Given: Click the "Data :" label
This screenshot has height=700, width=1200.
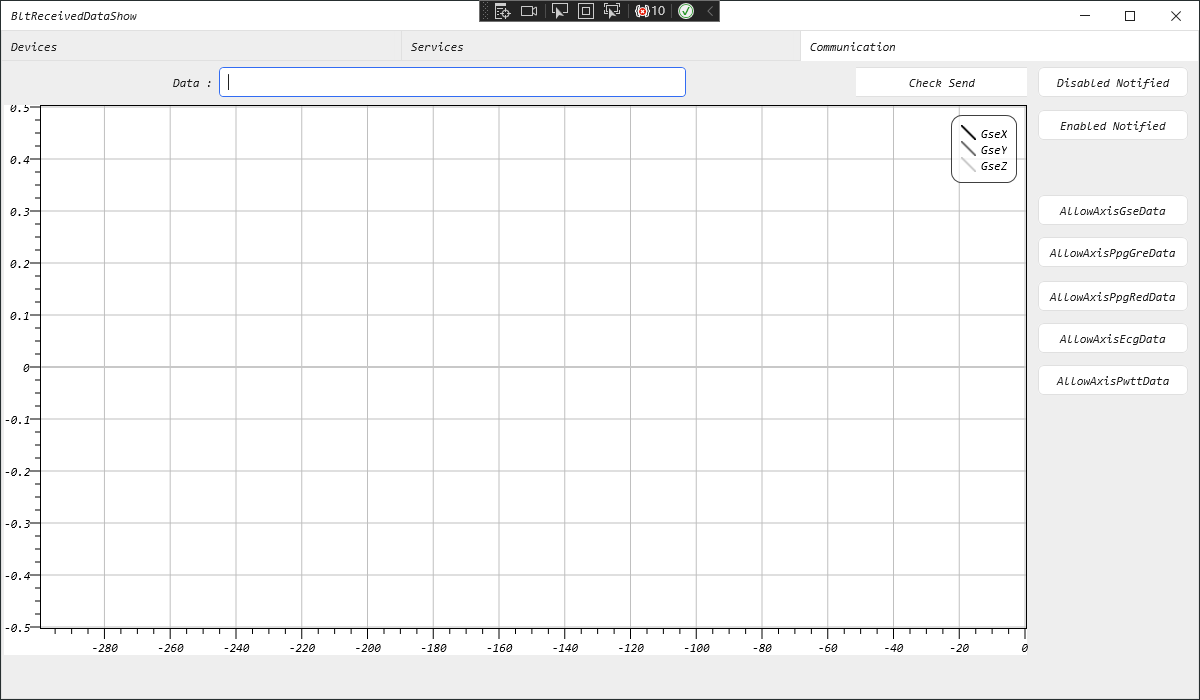Looking at the screenshot, I should [192, 83].
